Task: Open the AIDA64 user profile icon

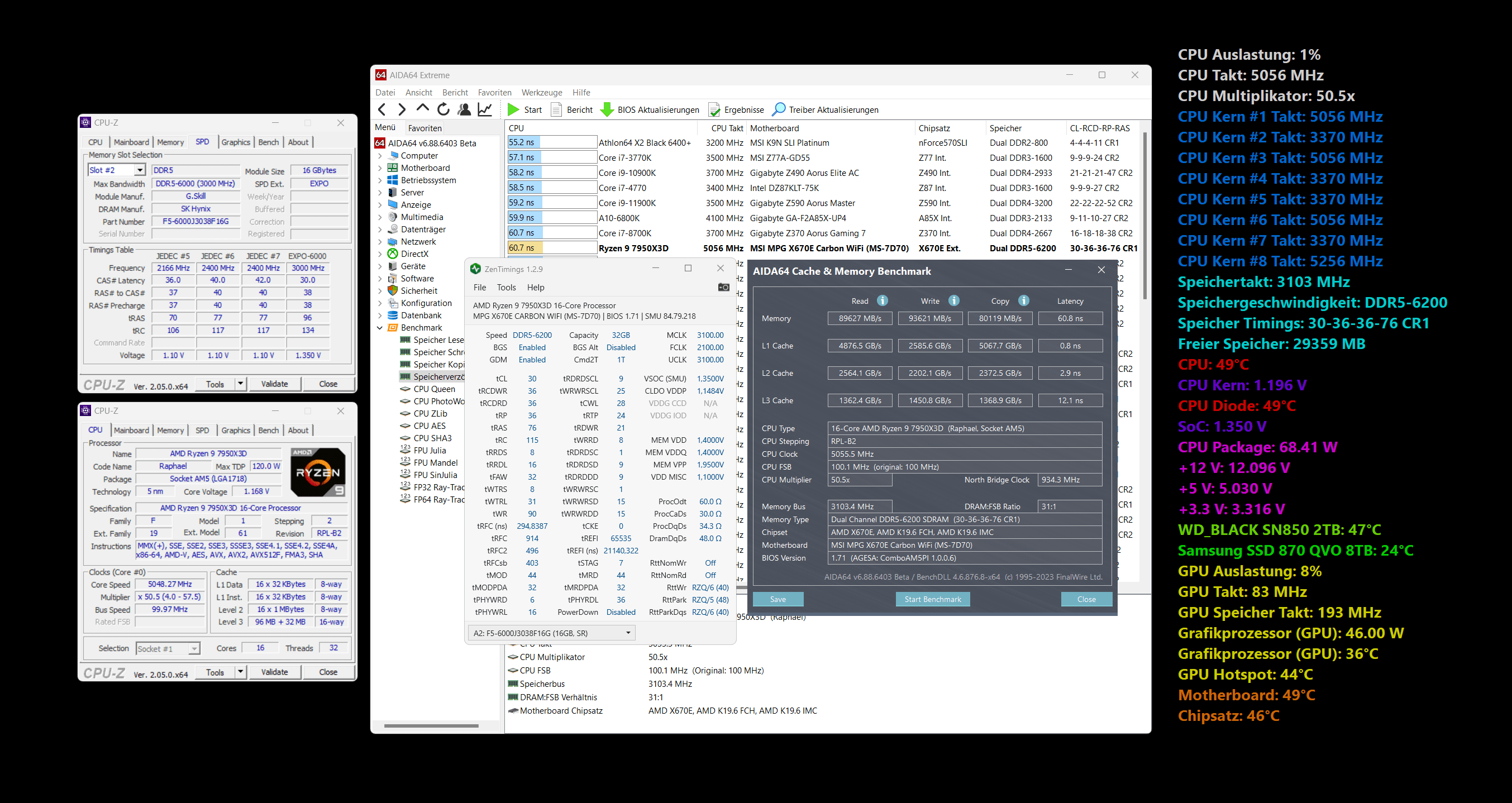Action: click(464, 109)
